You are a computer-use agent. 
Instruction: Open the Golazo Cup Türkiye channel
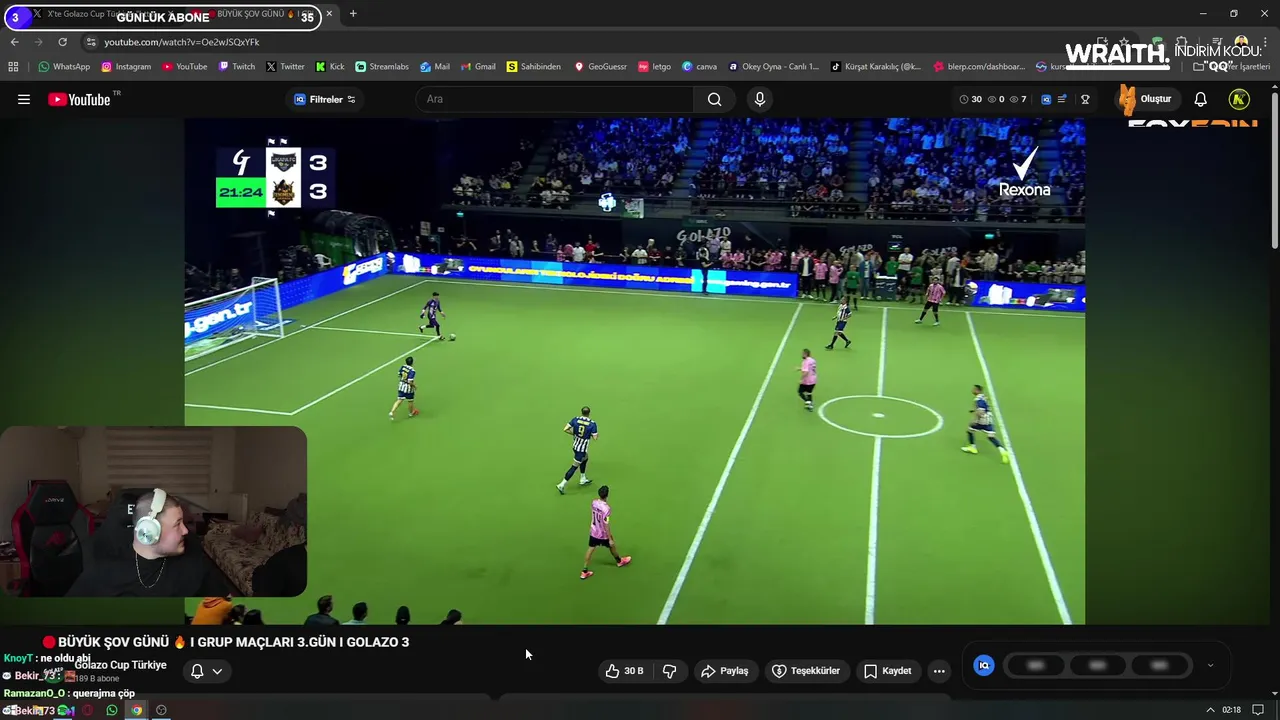point(120,665)
